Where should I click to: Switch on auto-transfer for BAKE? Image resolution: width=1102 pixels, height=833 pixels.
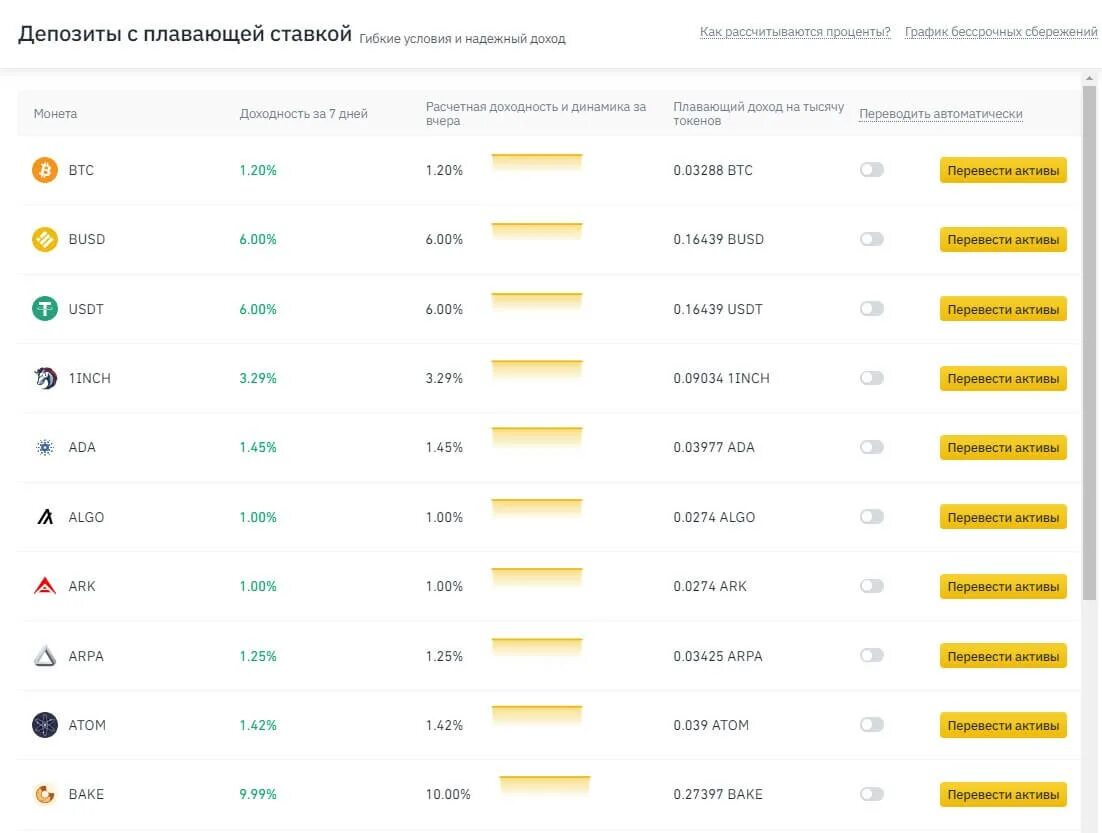tap(872, 794)
